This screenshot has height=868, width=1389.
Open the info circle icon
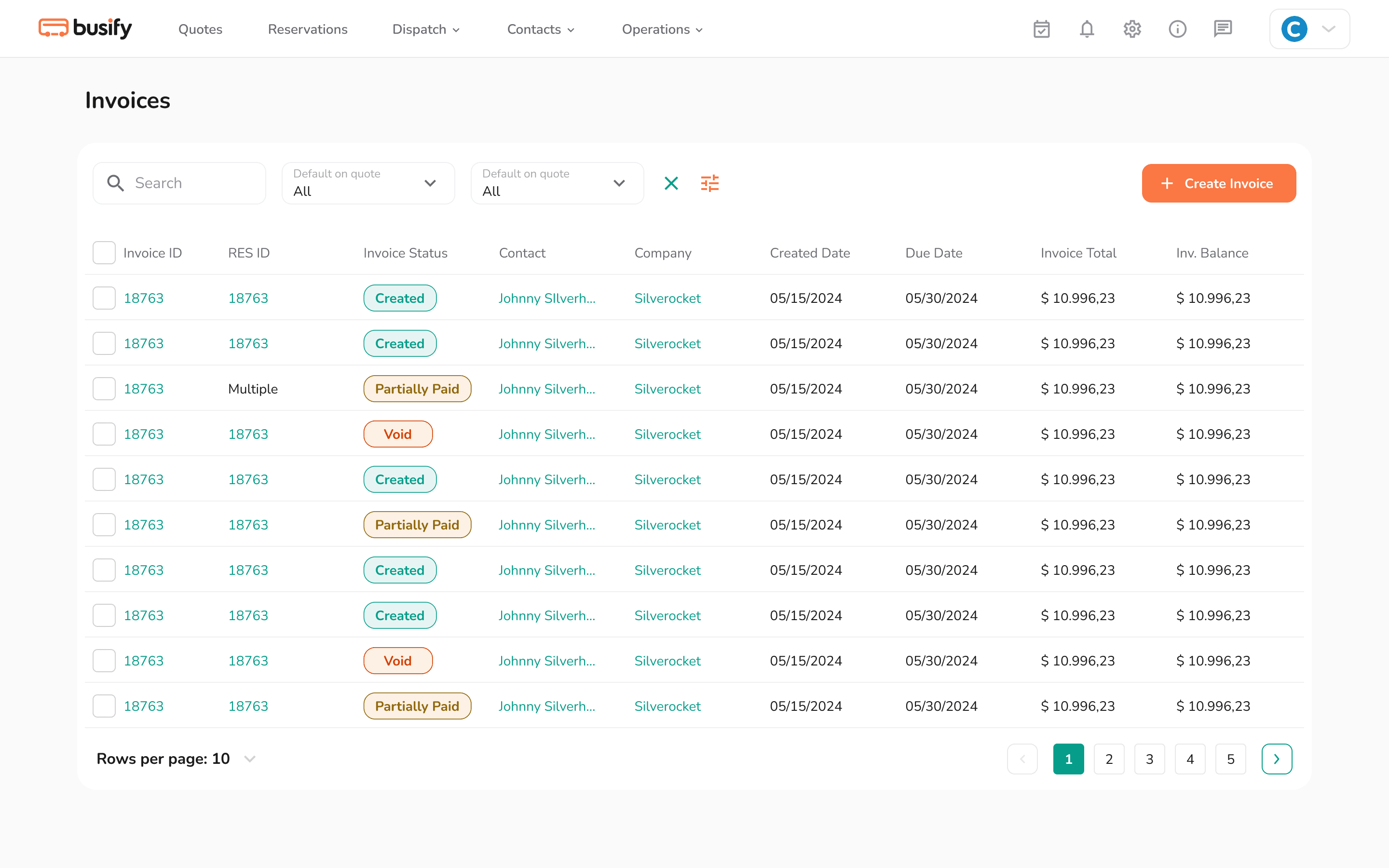1177,29
